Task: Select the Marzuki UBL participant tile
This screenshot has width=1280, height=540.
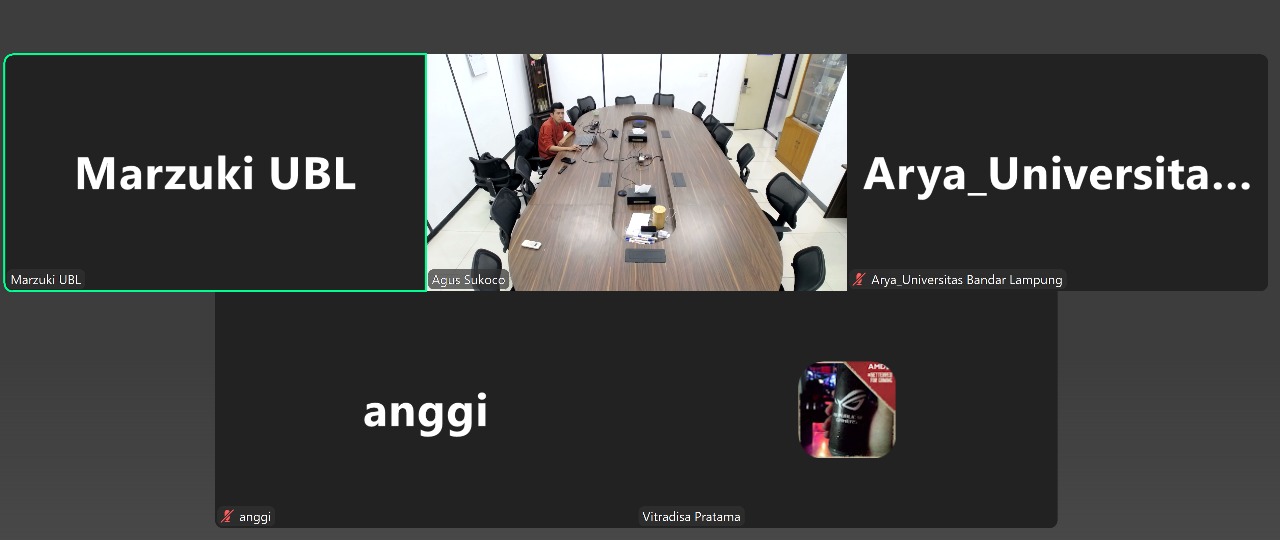Action: point(216,172)
